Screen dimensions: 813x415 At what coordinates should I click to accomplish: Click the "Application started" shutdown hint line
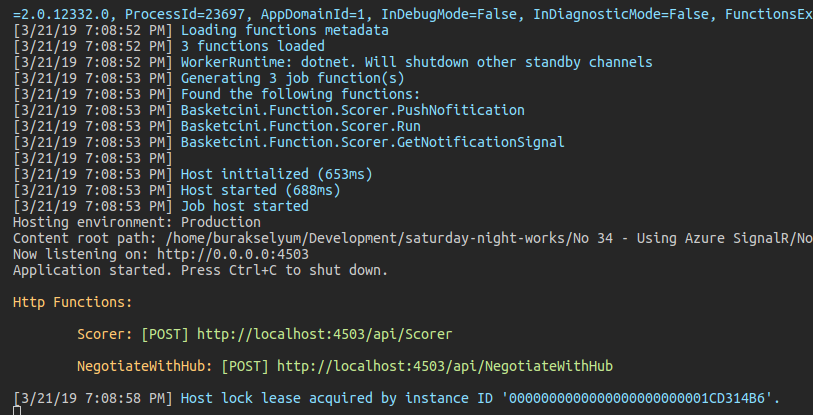200,270
